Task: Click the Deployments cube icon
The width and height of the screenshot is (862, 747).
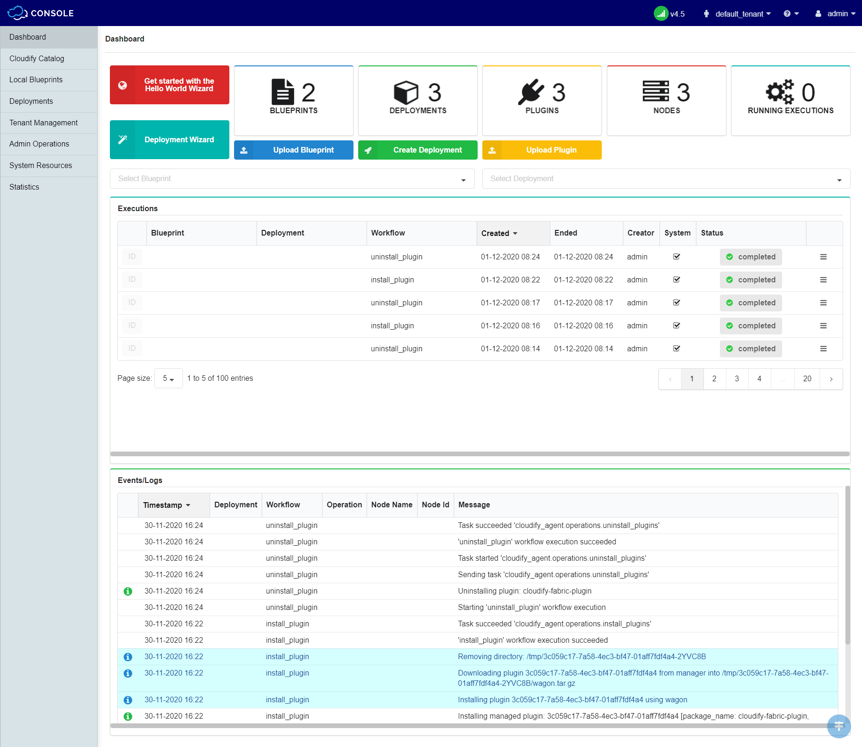Action: click(406, 92)
